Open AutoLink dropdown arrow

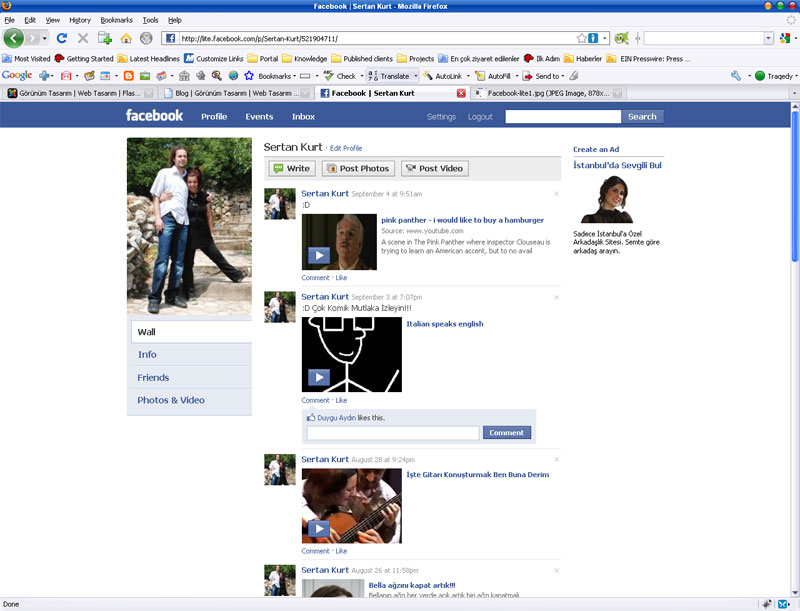click(468, 76)
